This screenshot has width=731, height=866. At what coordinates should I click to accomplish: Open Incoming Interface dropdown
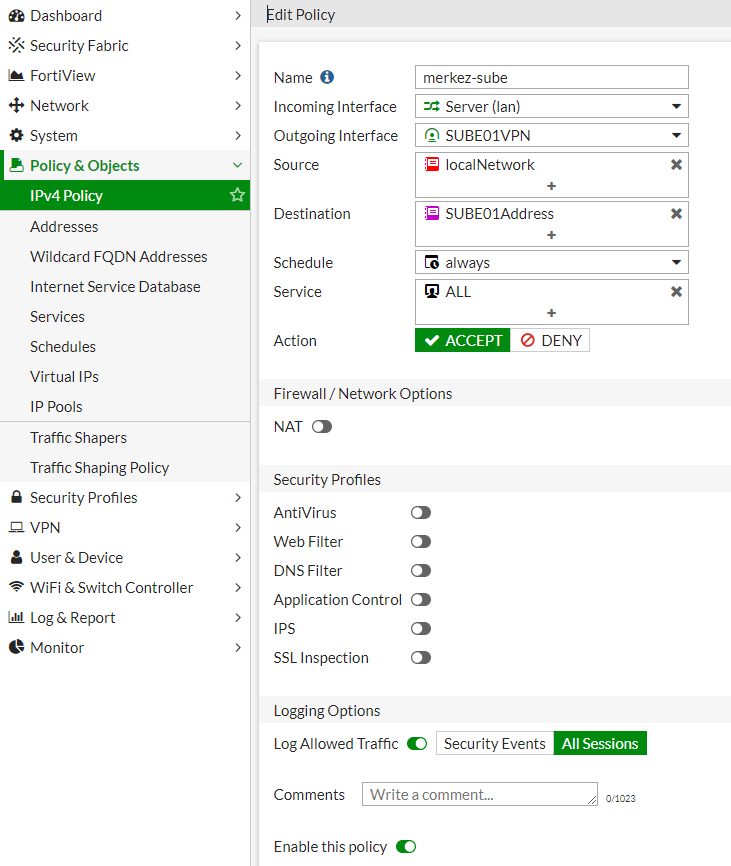[x=552, y=107]
